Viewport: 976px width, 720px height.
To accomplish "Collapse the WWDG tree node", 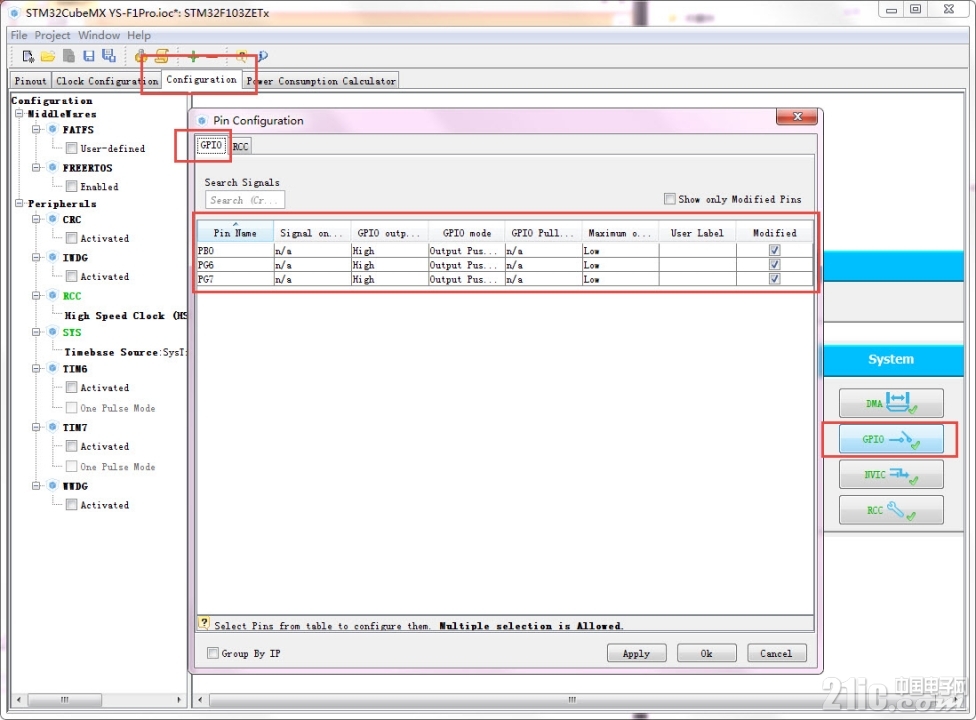I will point(36,485).
